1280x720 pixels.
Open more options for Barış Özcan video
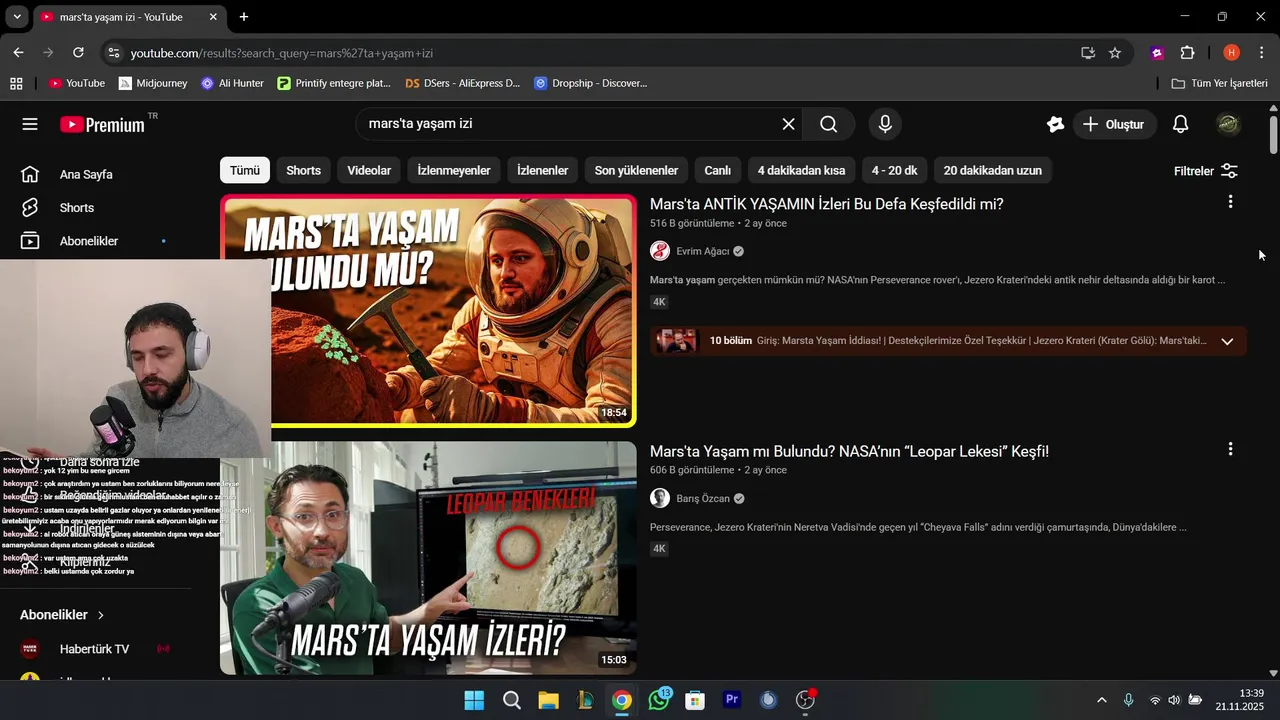tap(1230, 449)
